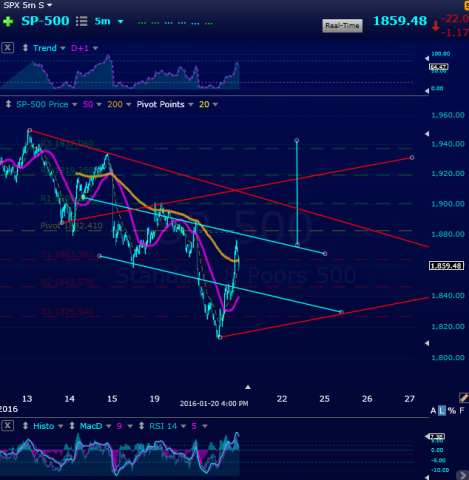469x480 pixels.
Task: Click the green plus add-symbol icon
Action: [x=8, y=22]
